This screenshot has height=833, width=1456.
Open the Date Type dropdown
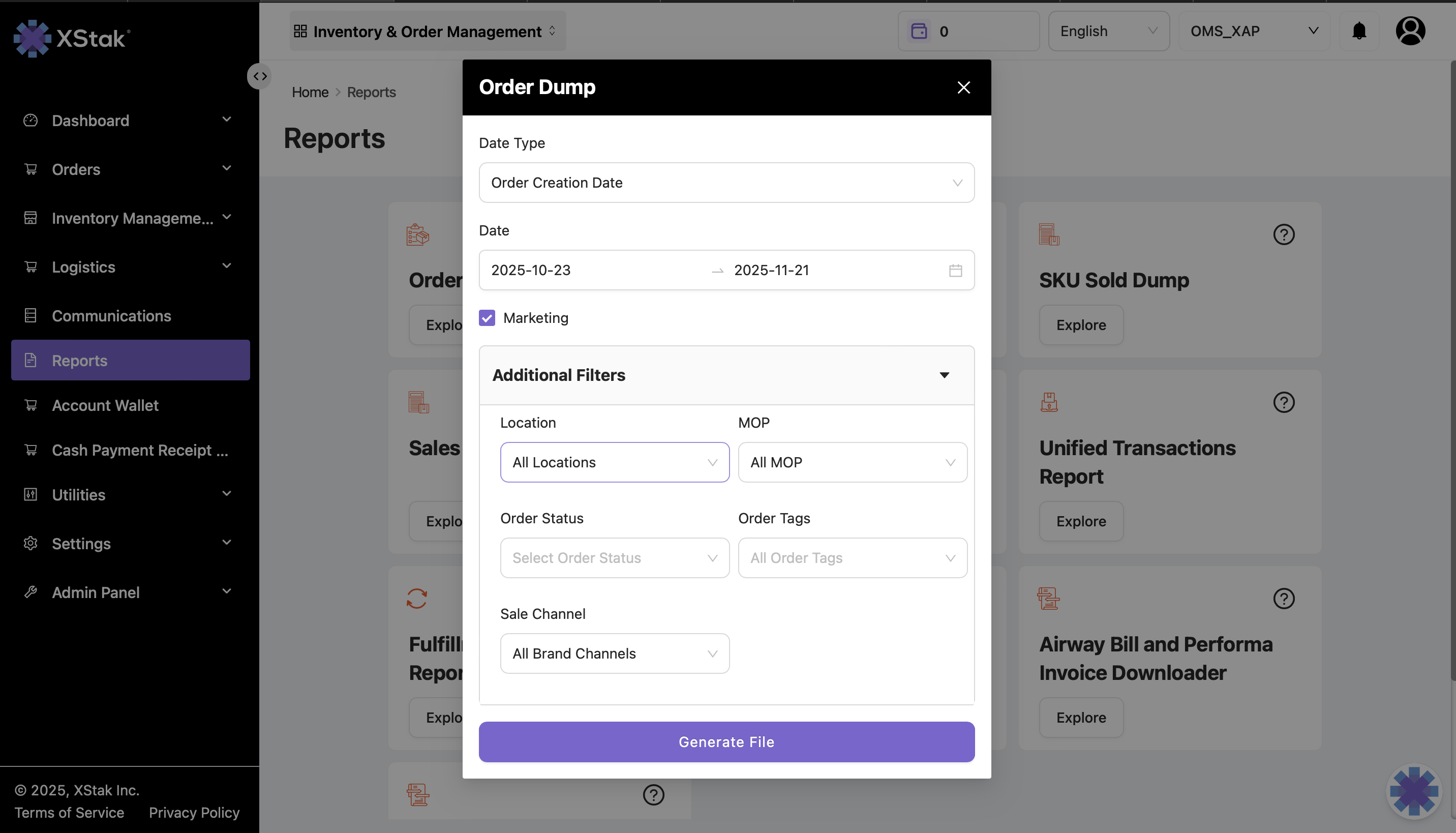pos(726,183)
